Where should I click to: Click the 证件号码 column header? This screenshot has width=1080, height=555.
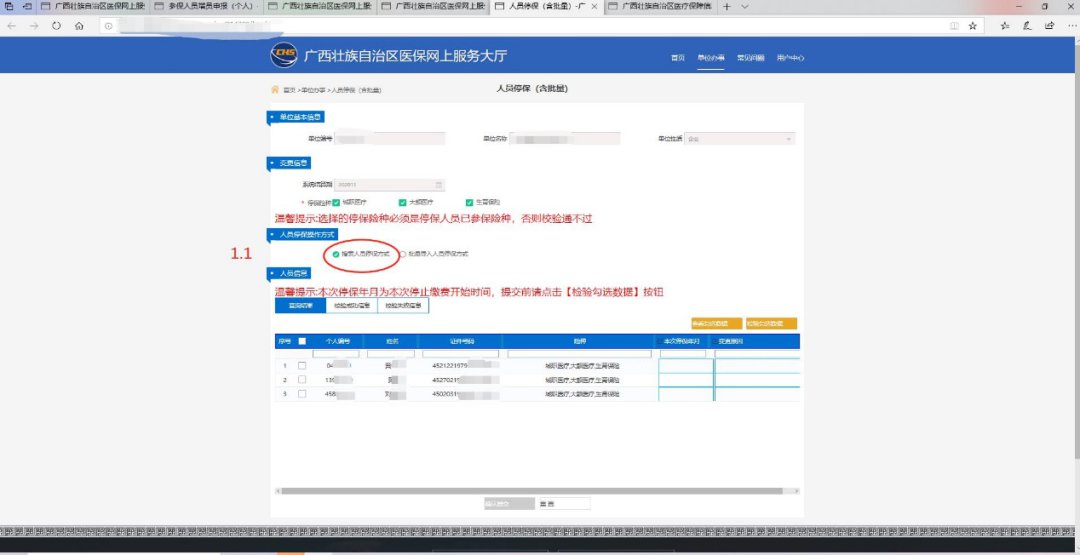point(460,341)
